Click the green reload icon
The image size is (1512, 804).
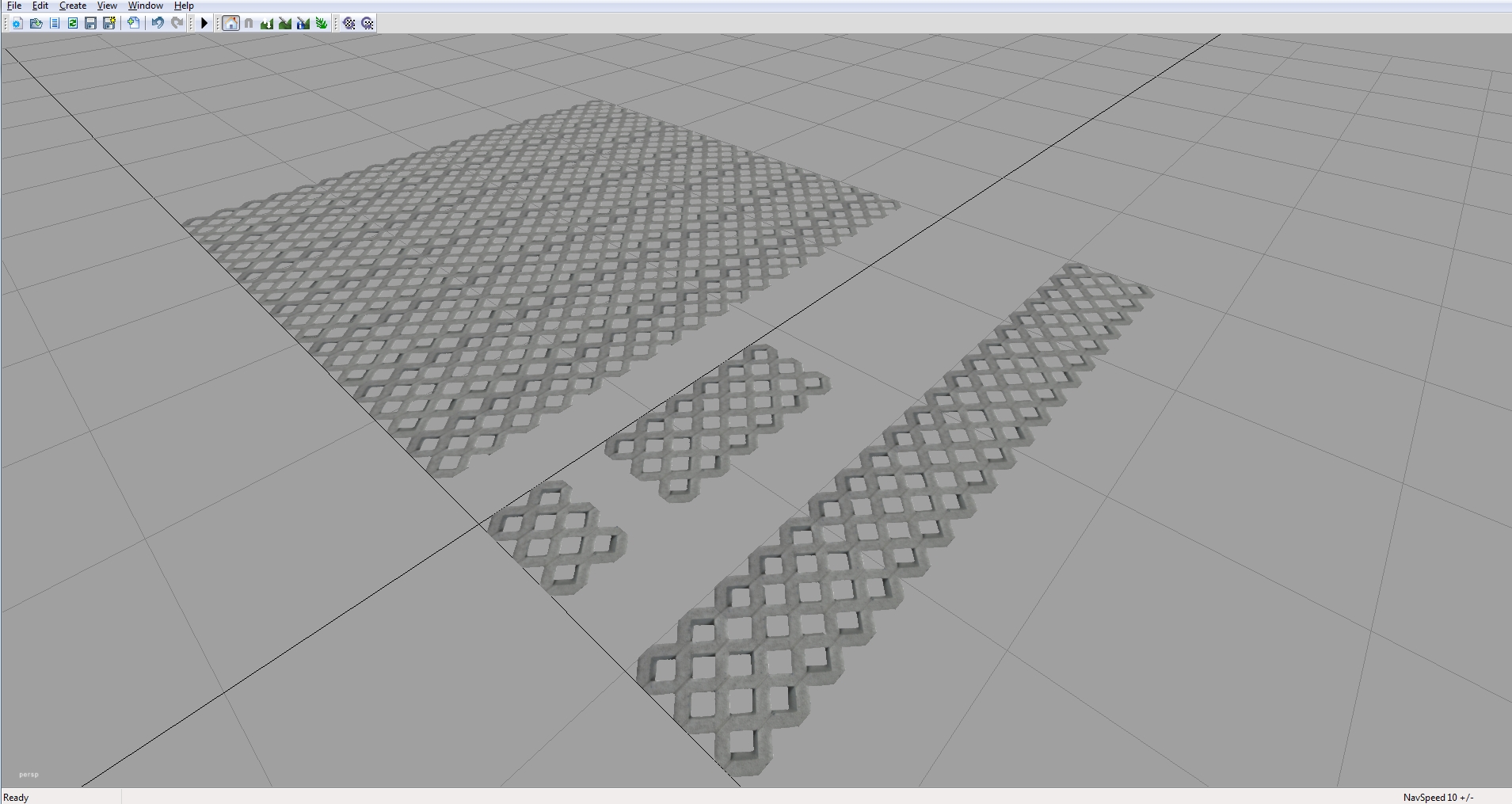point(72,24)
